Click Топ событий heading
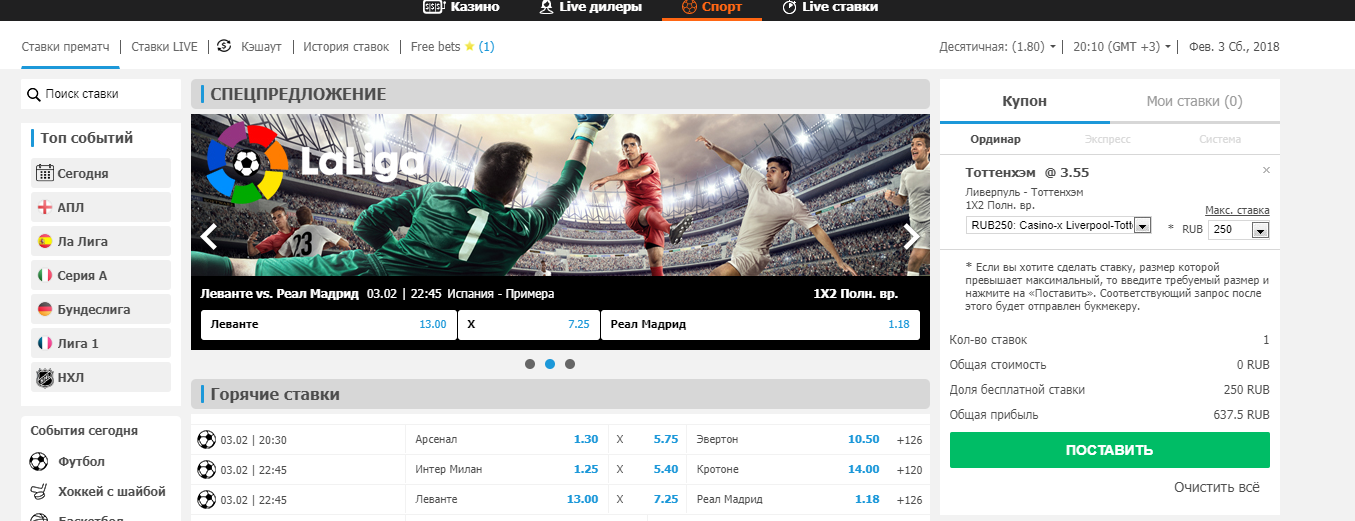 click(x=87, y=138)
